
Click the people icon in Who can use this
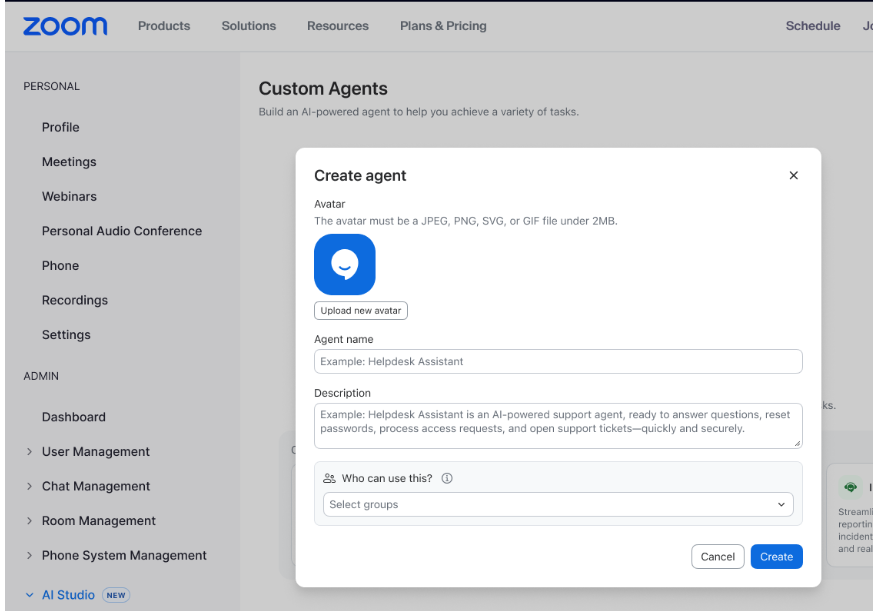pos(329,478)
